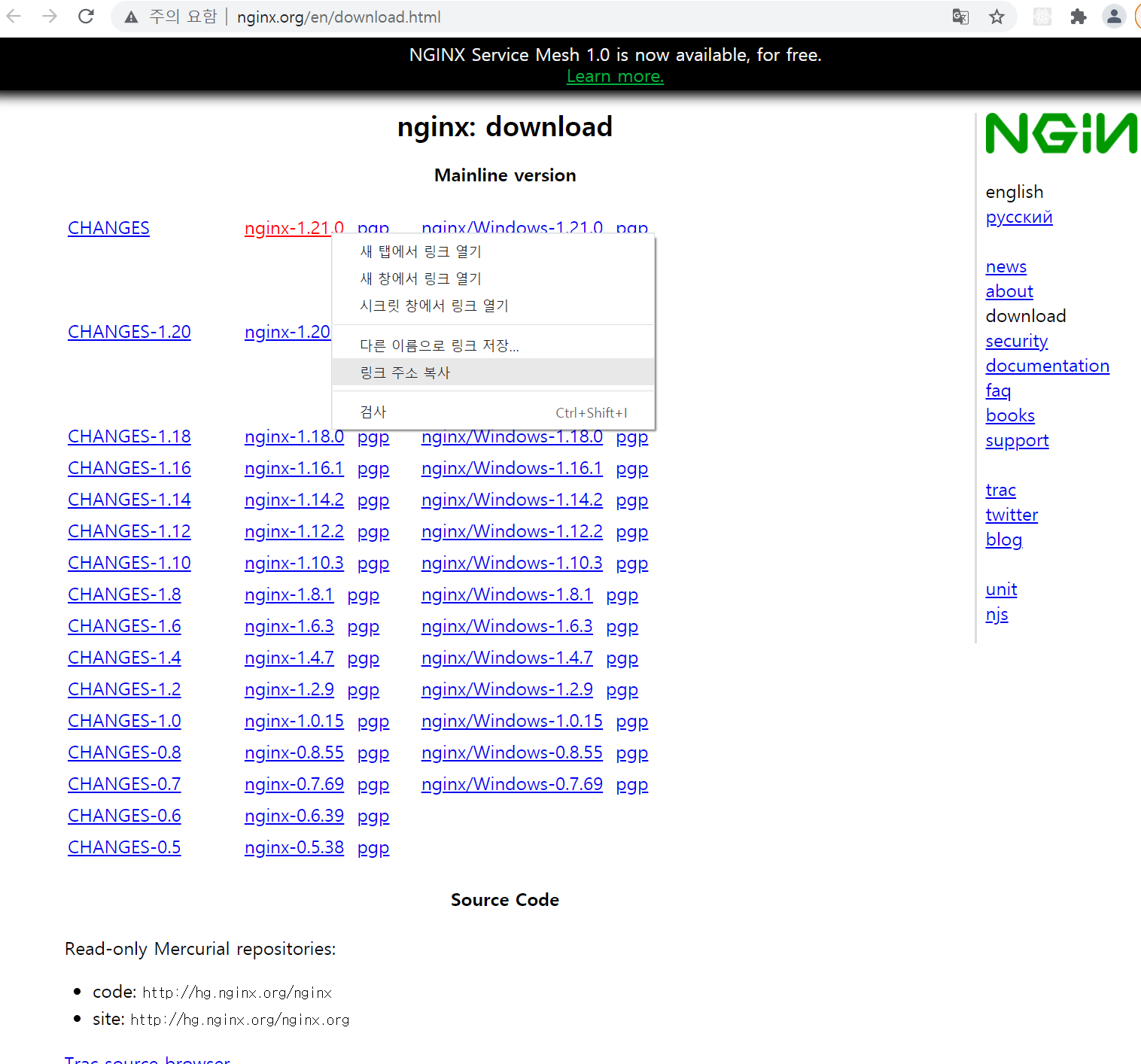Open nginx/Windows-1.0.15 link
1141x1064 pixels.
click(x=512, y=721)
